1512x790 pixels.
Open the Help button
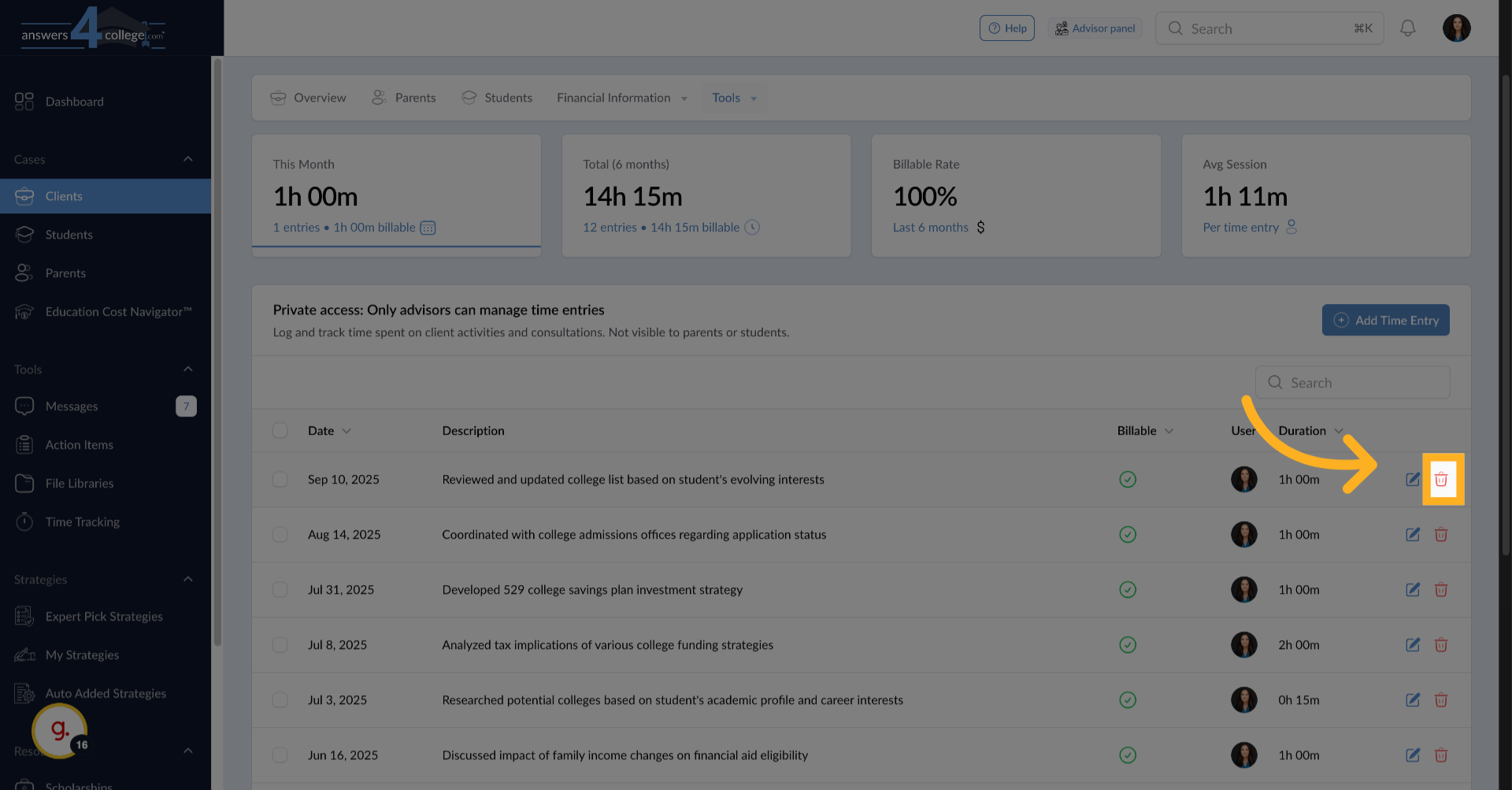coord(1006,28)
